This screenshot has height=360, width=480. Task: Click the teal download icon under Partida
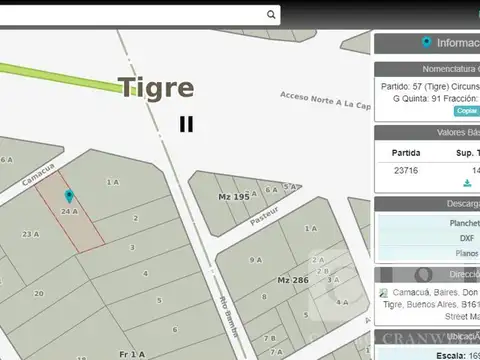pos(467,183)
